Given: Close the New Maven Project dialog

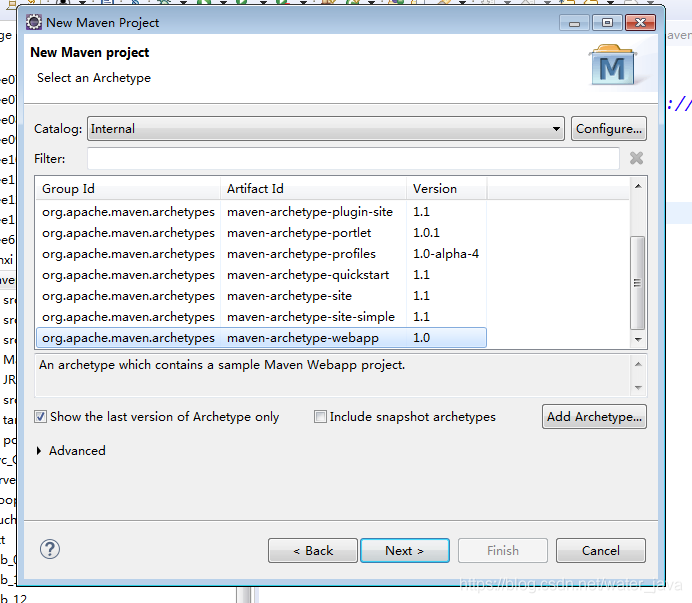Looking at the screenshot, I should 640,23.
